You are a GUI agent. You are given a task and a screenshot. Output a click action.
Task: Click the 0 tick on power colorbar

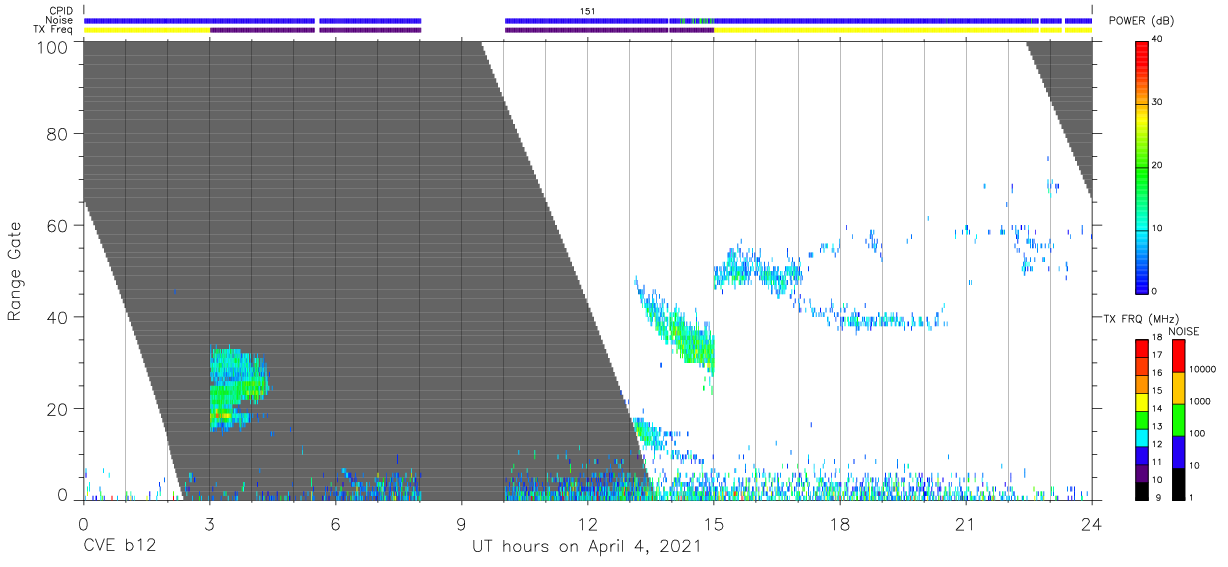(1156, 291)
